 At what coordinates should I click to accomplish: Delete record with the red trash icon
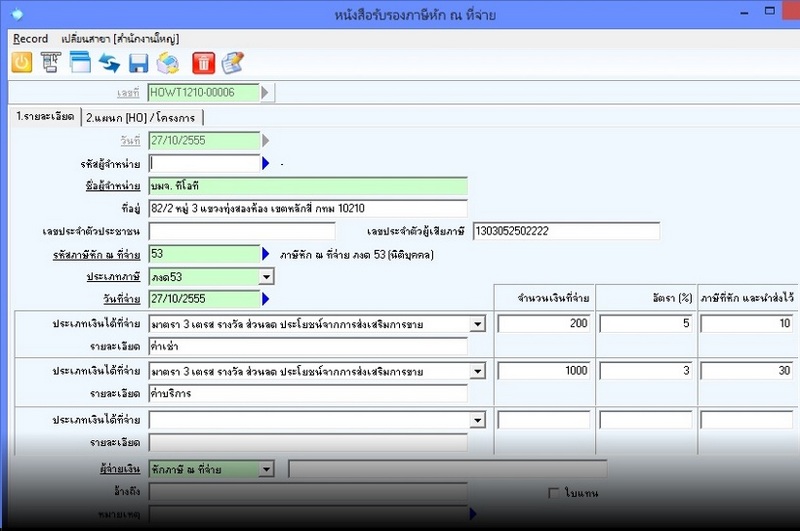(x=203, y=63)
